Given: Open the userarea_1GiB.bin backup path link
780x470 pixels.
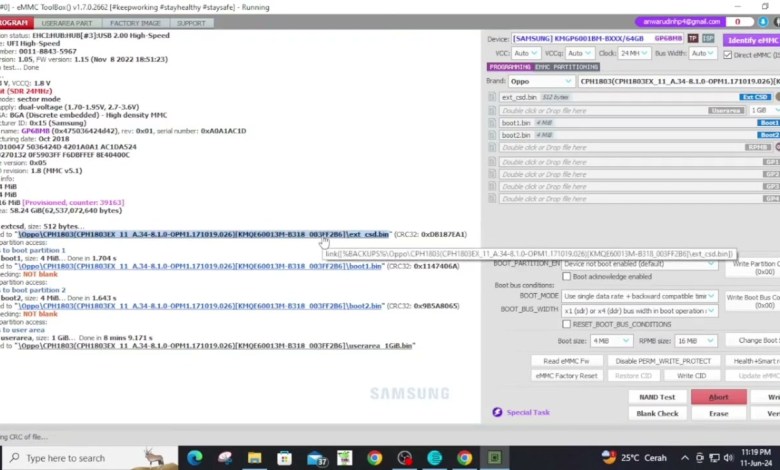Looking at the screenshot, I should pyautogui.click(x=215, y=345).
